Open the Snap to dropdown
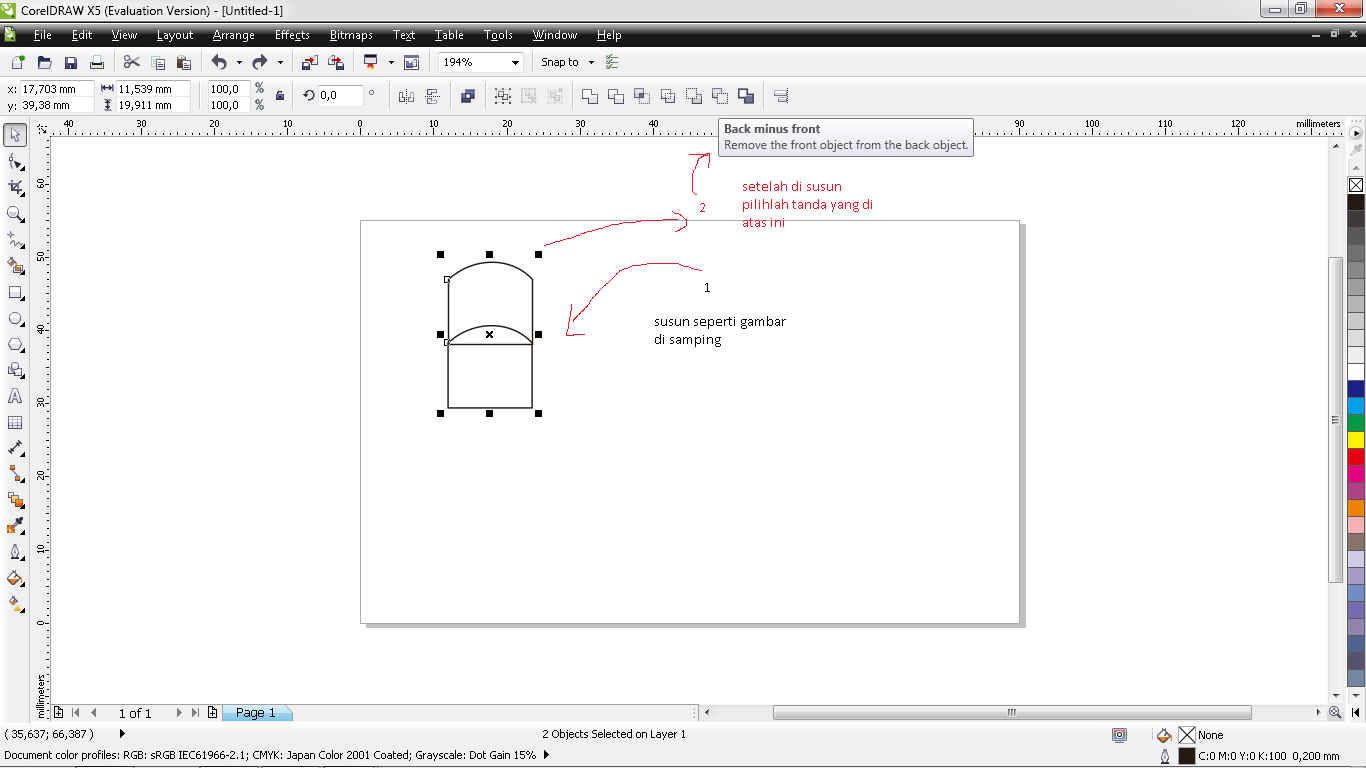 coord(591,62)
